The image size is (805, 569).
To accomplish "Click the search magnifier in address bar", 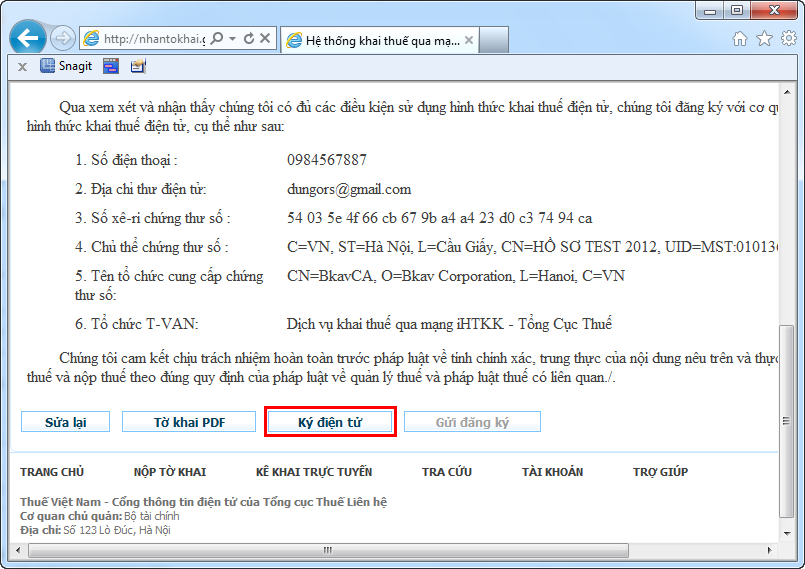I will click(217, 39).
